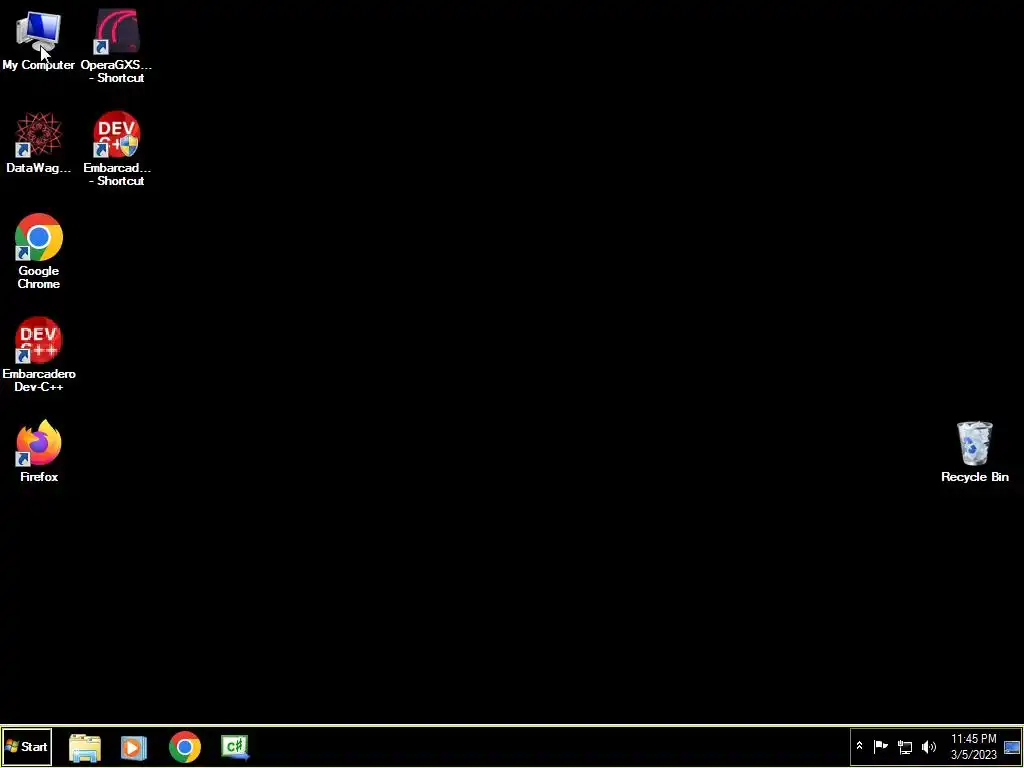1024x768 pixels.
Task: Open the Action Center flag icon
Action: (x=881, y=746)
